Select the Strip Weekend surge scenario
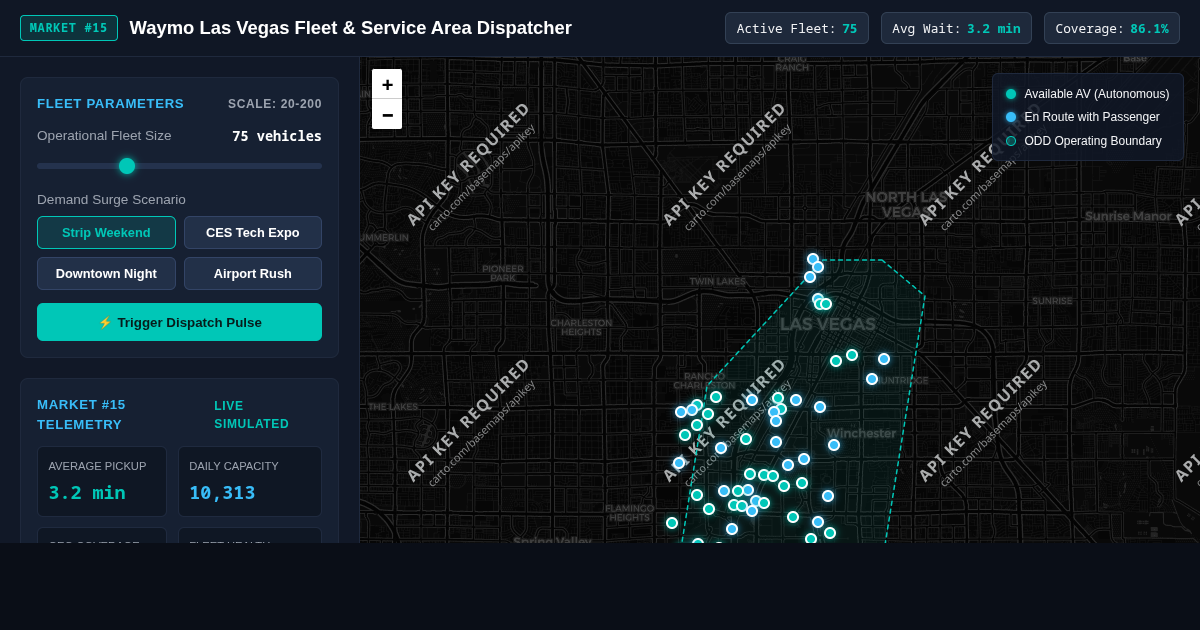The height and width of the screenshot is (630, 1200). click(106, 232)
